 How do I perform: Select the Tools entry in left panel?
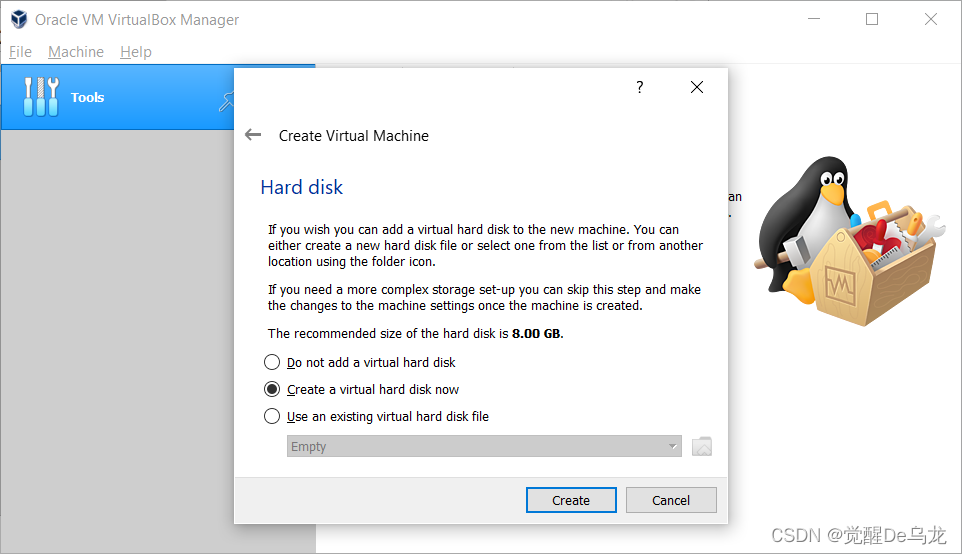[x=118, y=97]
